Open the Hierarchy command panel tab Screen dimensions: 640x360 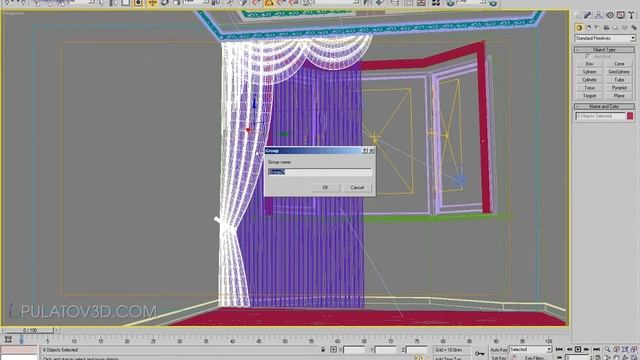coord(599,15)
